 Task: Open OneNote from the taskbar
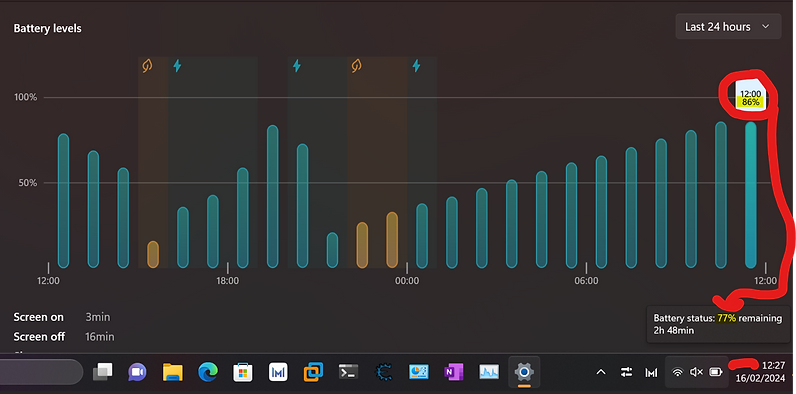(454, 373)
